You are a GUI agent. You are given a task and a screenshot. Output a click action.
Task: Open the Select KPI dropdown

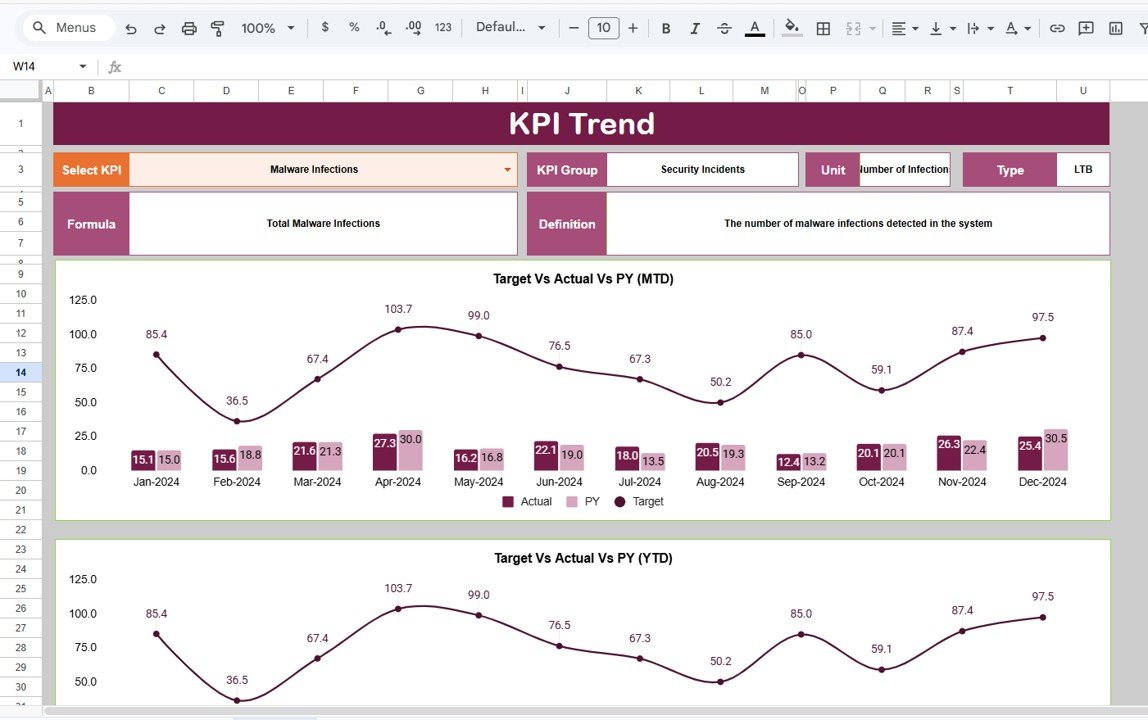(506, 169)
